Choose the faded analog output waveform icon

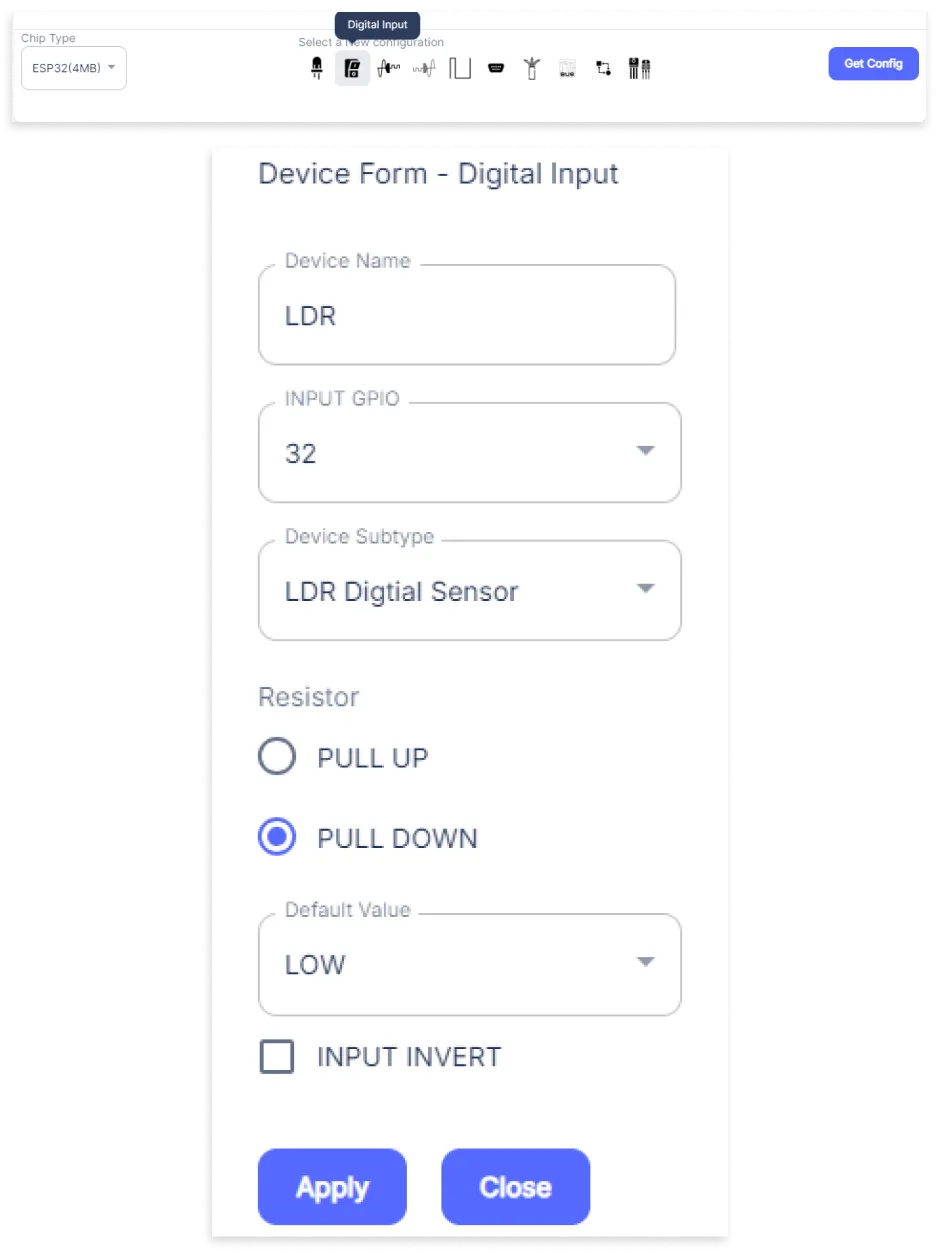point(424,68)
